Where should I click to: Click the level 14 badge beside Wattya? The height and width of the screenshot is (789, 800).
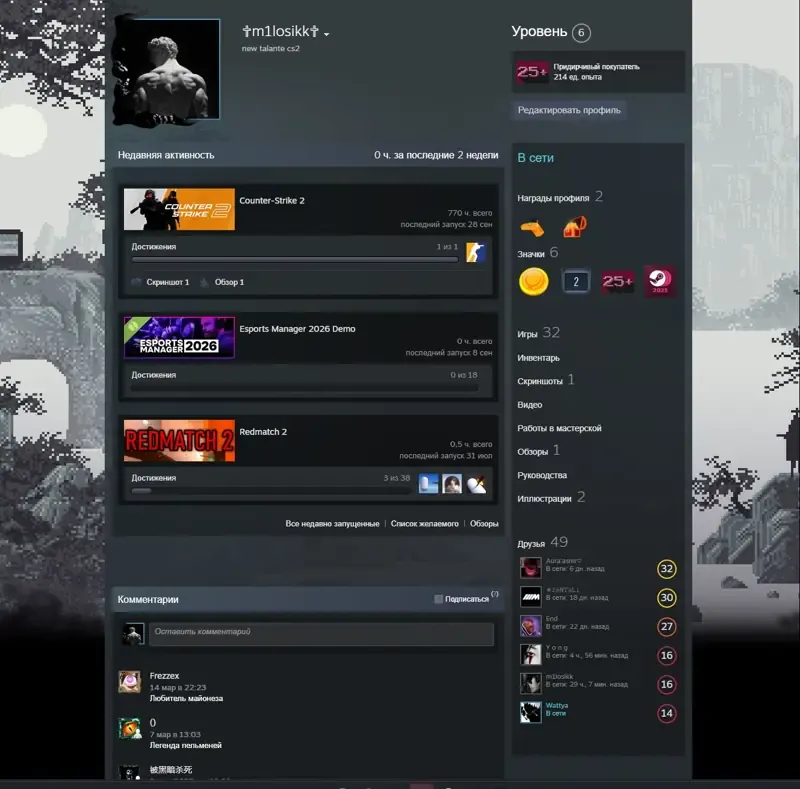click(666, 713)
